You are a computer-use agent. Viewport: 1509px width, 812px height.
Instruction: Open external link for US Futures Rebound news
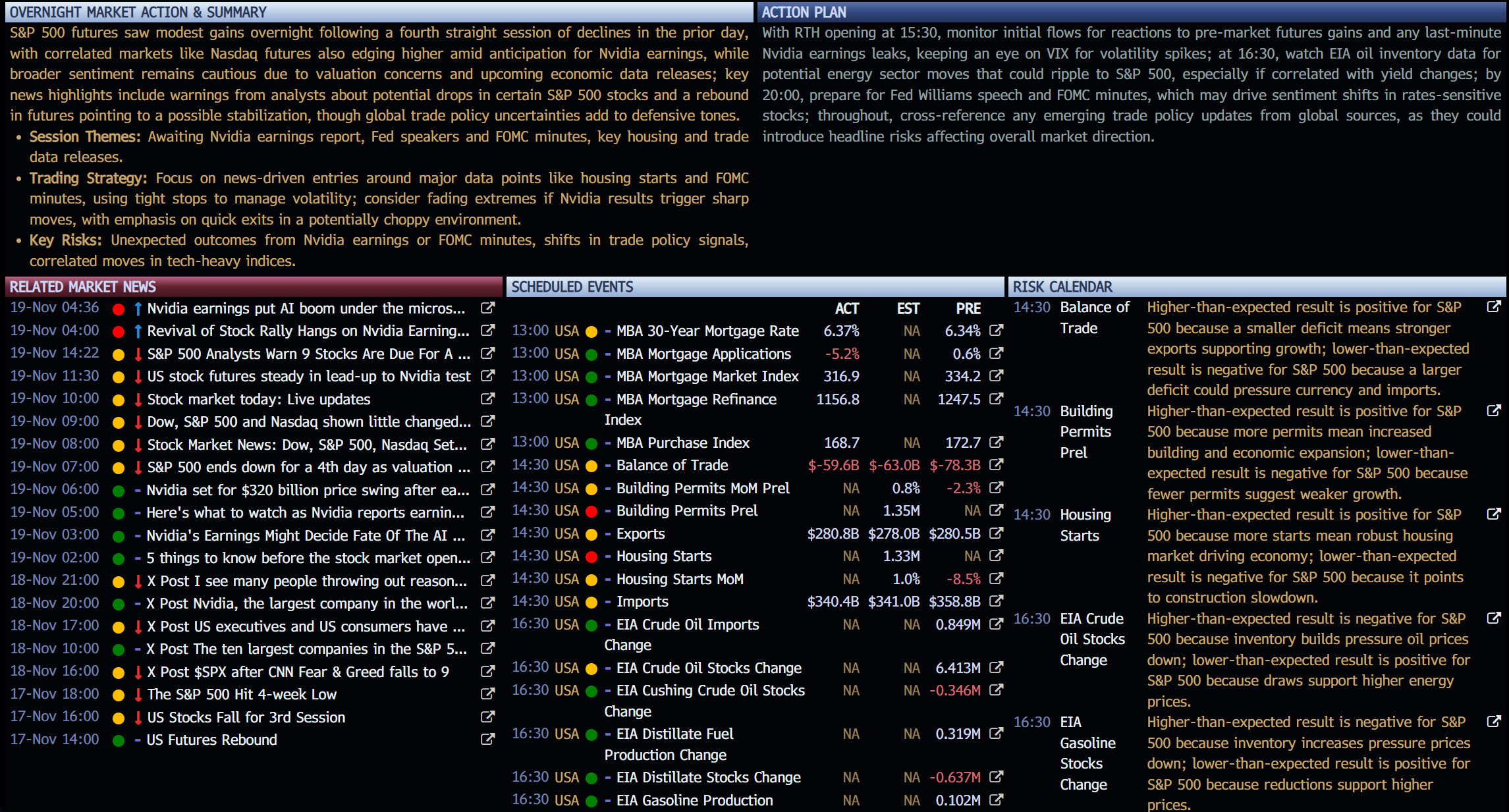[487, 740]
